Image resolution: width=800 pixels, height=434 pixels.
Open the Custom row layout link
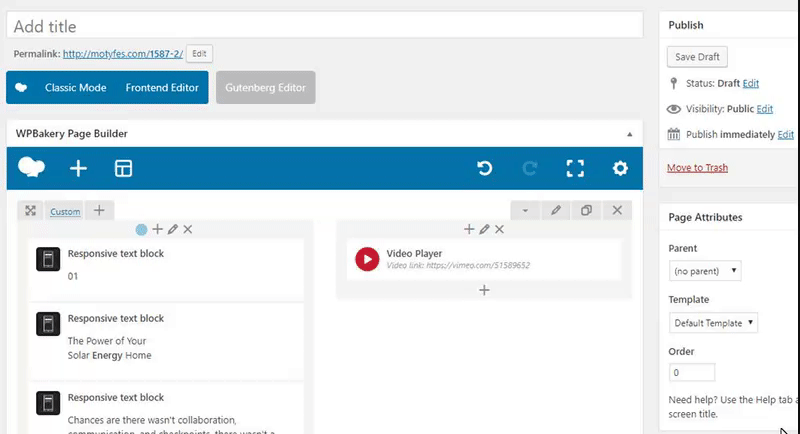tap(65, 212)
